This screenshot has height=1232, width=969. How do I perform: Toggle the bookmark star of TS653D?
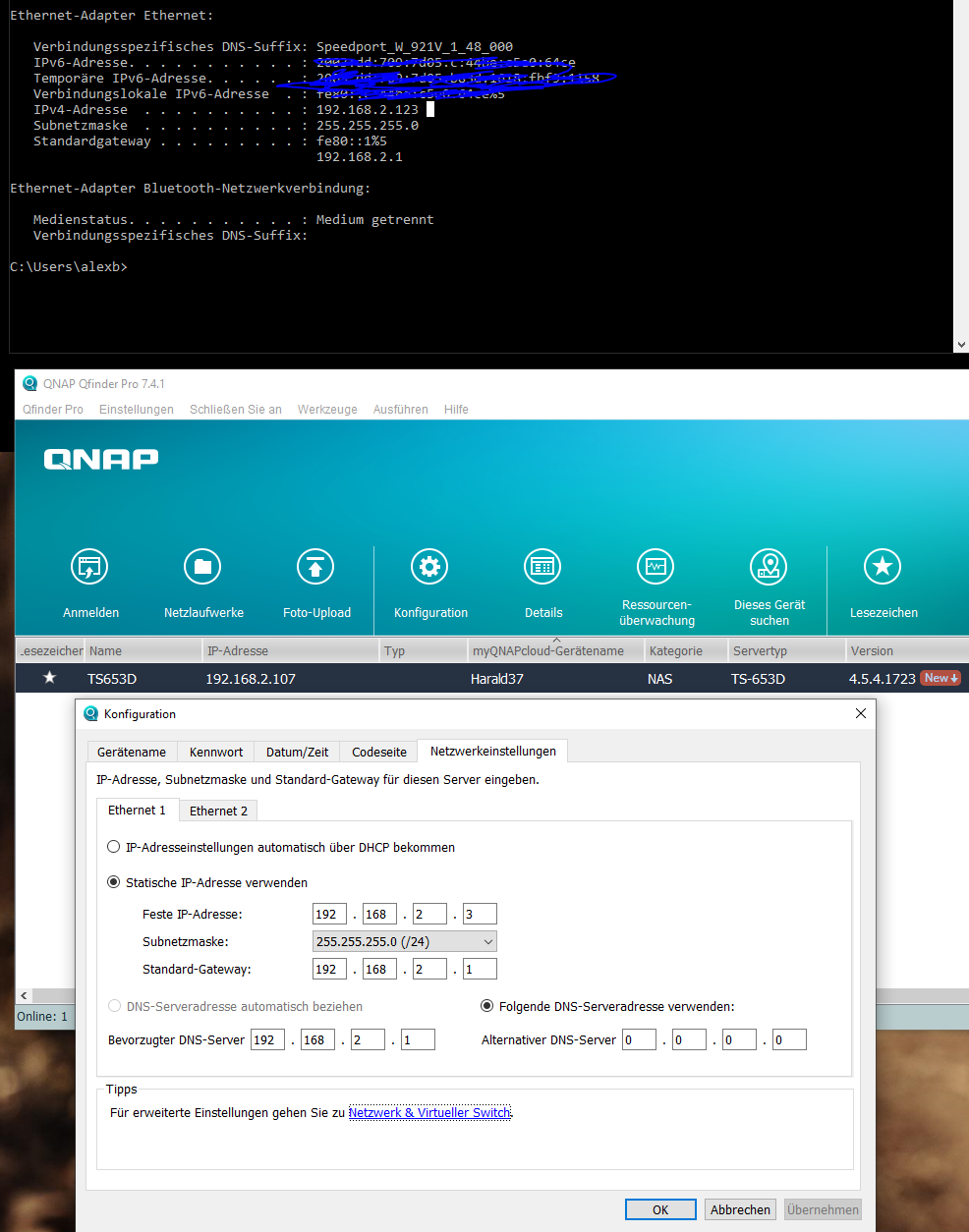[49, 678]
